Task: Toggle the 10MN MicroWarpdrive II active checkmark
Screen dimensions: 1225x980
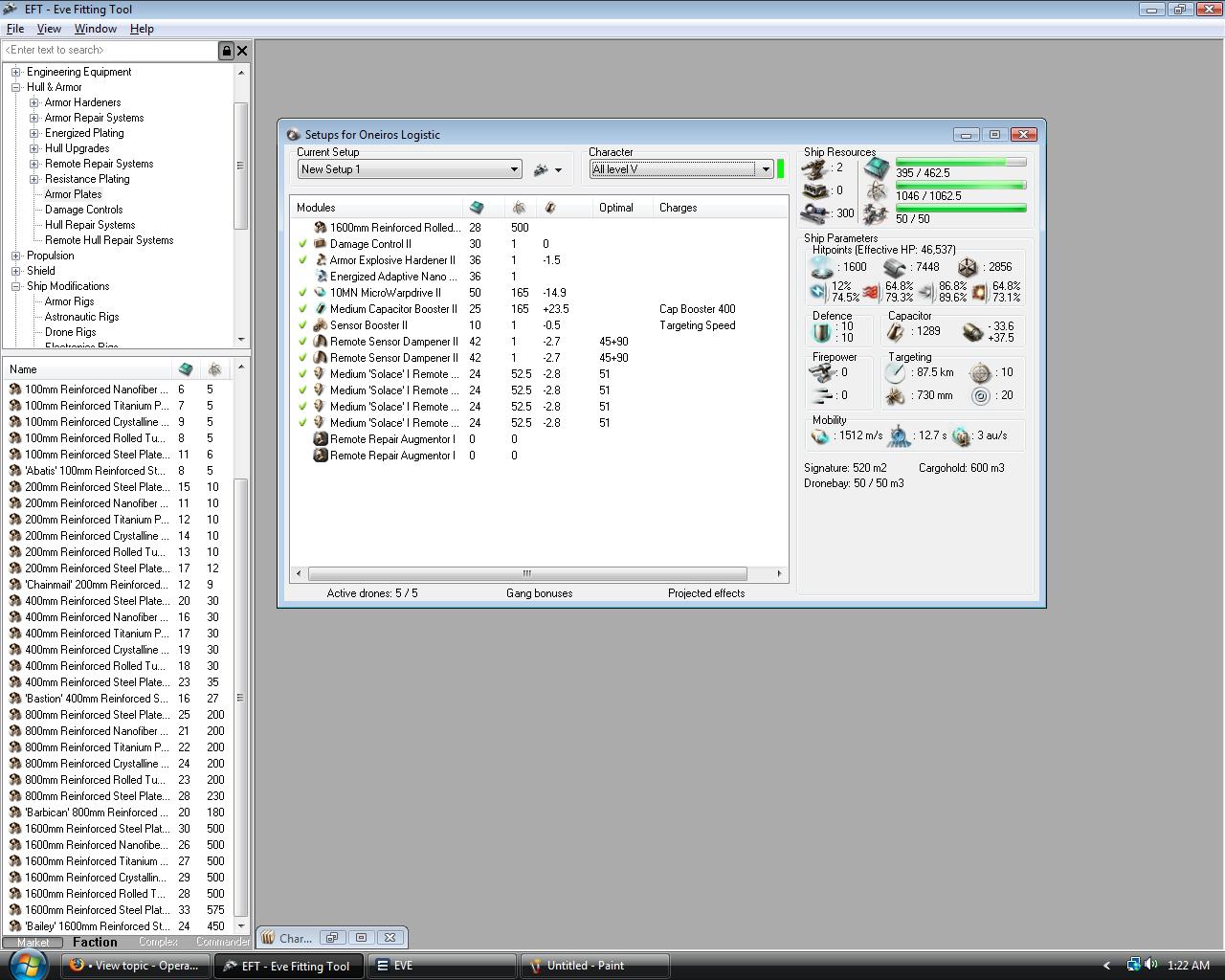Action: (x=302, y=293)
